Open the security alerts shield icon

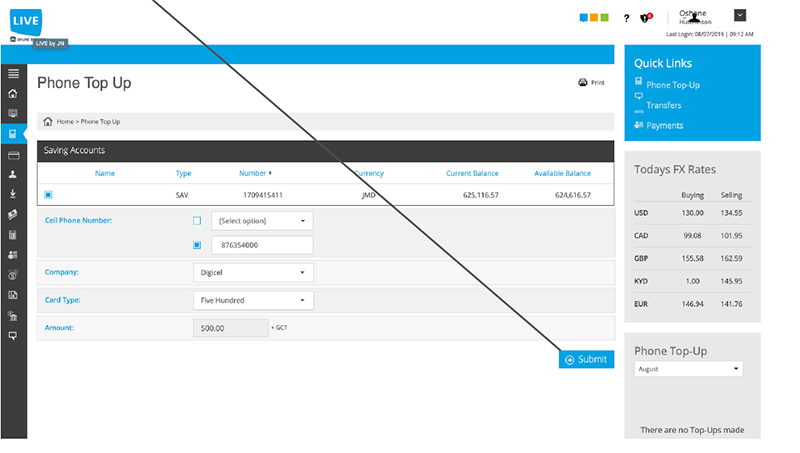645,18
